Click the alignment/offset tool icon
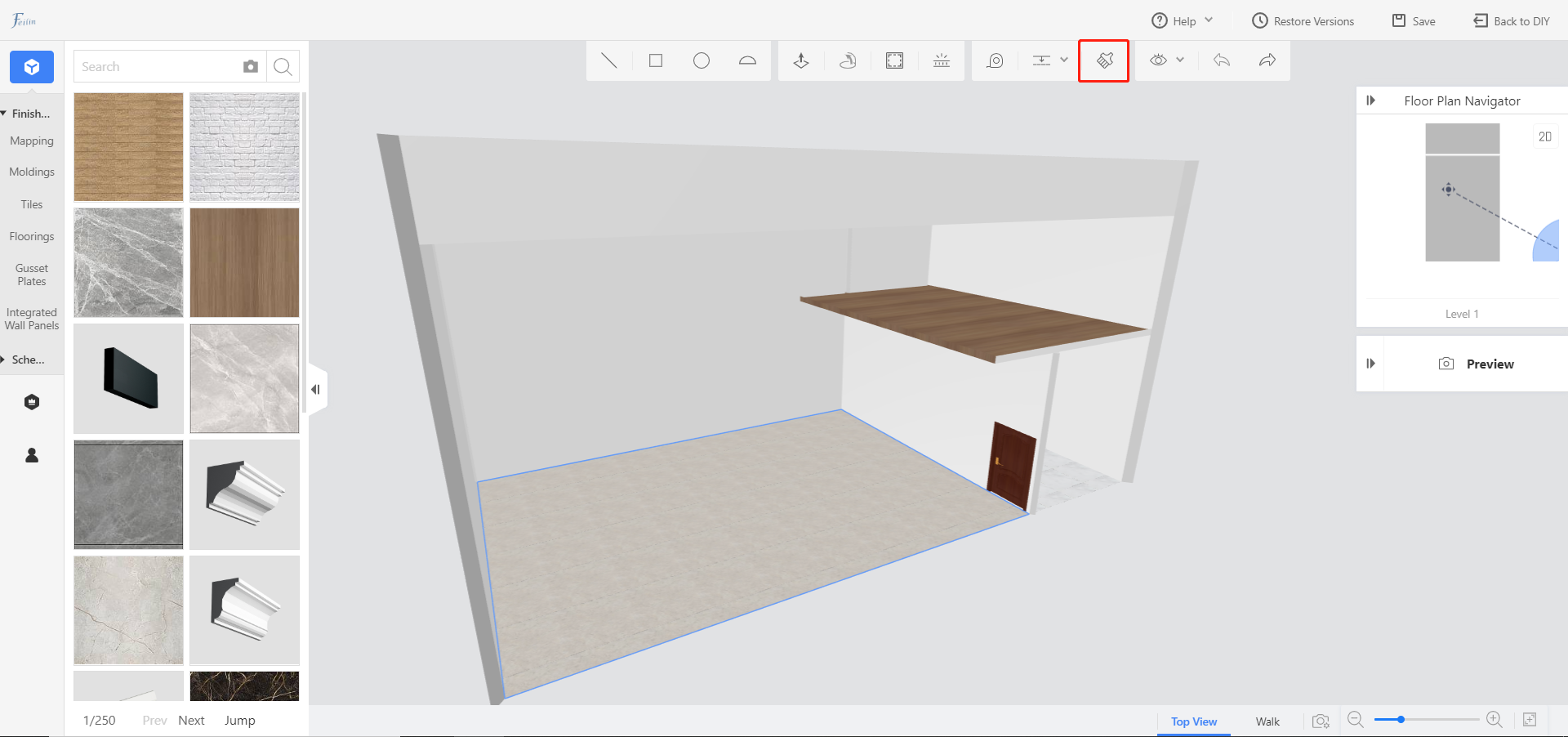The image size is (1568, 737). [x=1041, y=60]
